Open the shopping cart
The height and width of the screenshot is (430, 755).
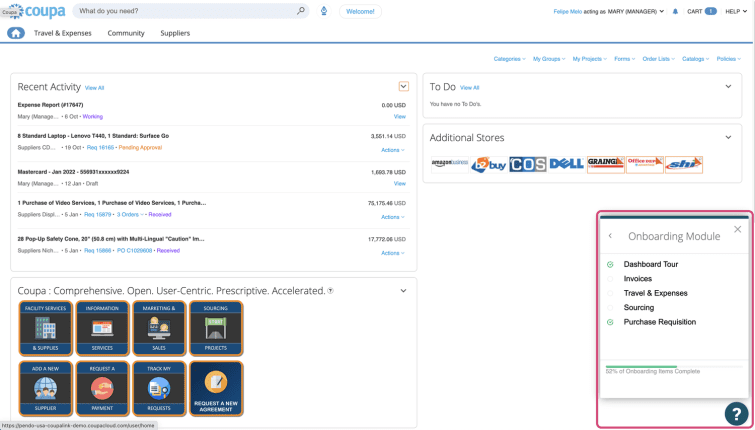pos(702,12)
